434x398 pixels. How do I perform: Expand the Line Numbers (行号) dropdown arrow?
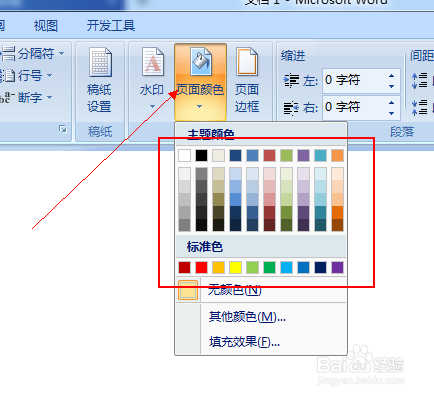tap(50, 76)
